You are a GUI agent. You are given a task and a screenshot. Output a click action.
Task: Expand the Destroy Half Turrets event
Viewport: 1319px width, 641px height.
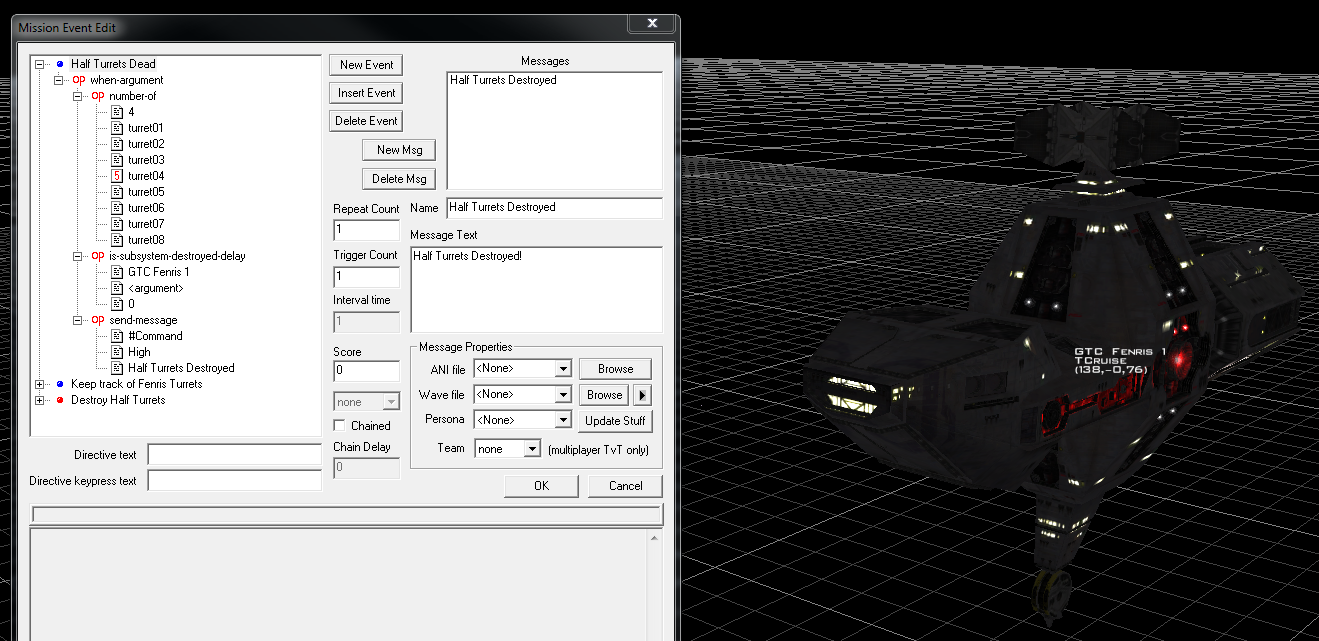(40, 400)
